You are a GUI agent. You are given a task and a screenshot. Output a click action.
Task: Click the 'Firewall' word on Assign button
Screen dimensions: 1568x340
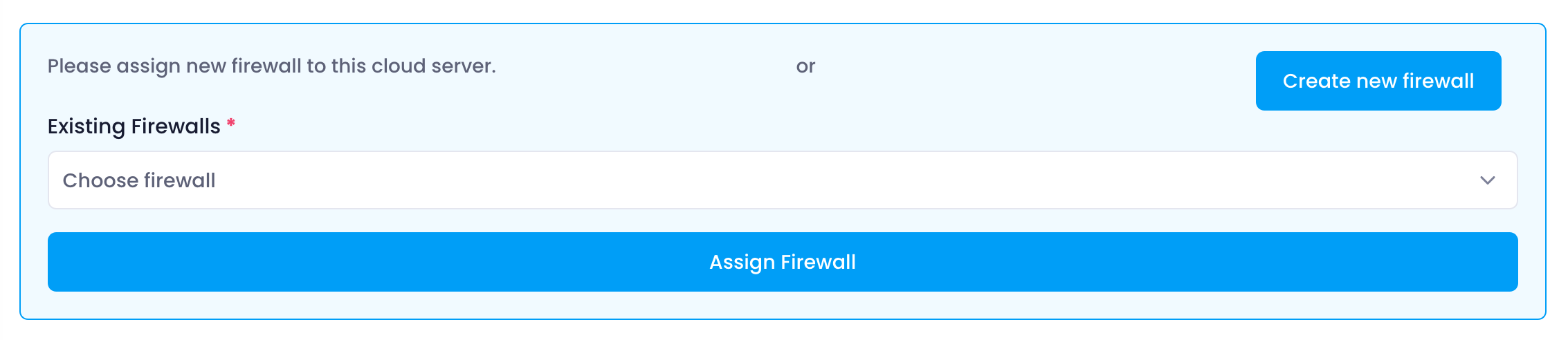tap(818, 262)
